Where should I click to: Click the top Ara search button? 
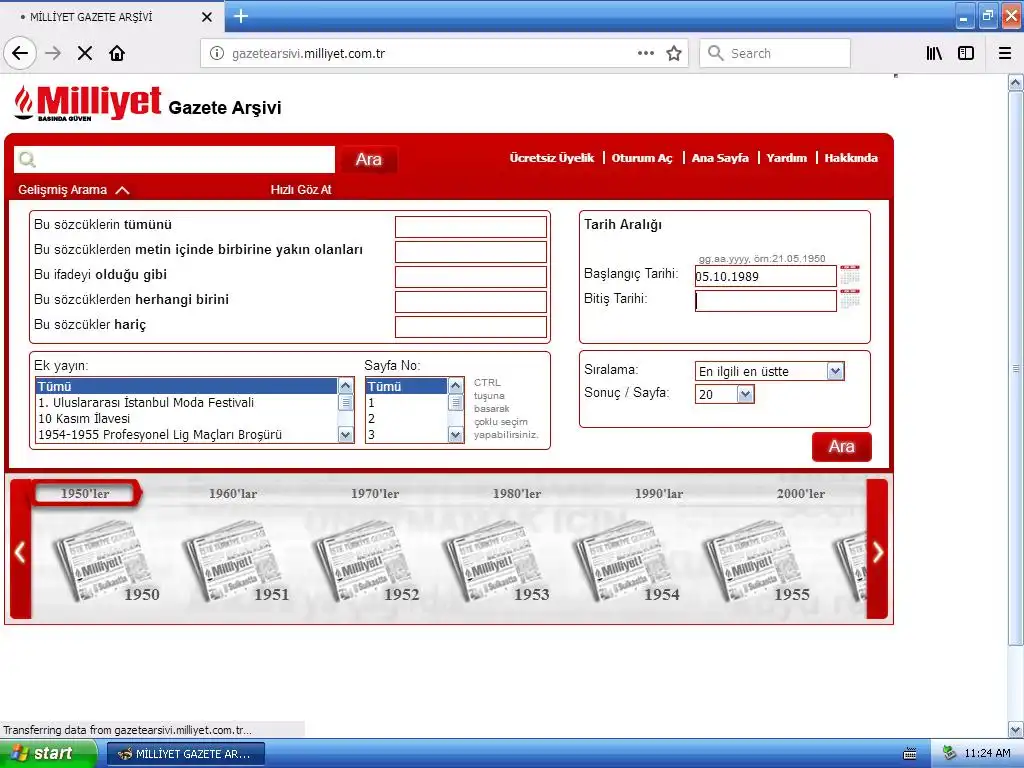coord(369,159)
